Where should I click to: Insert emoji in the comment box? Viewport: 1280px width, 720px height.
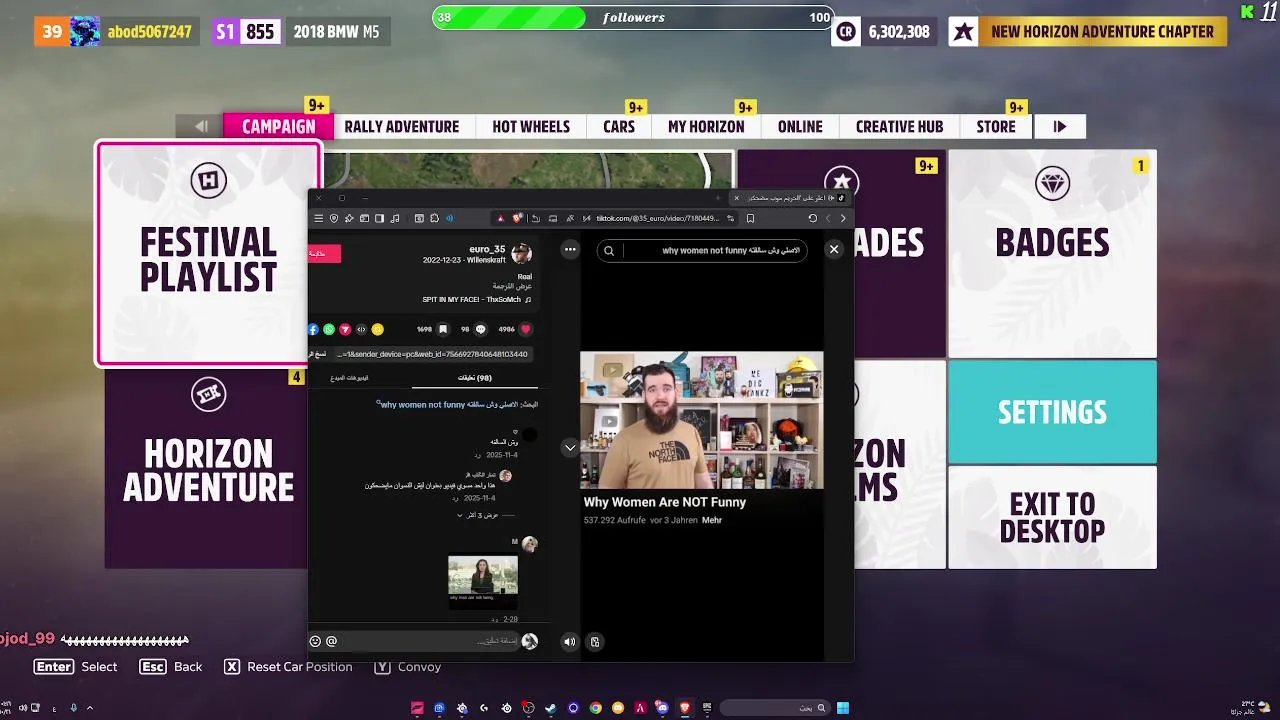315,641
